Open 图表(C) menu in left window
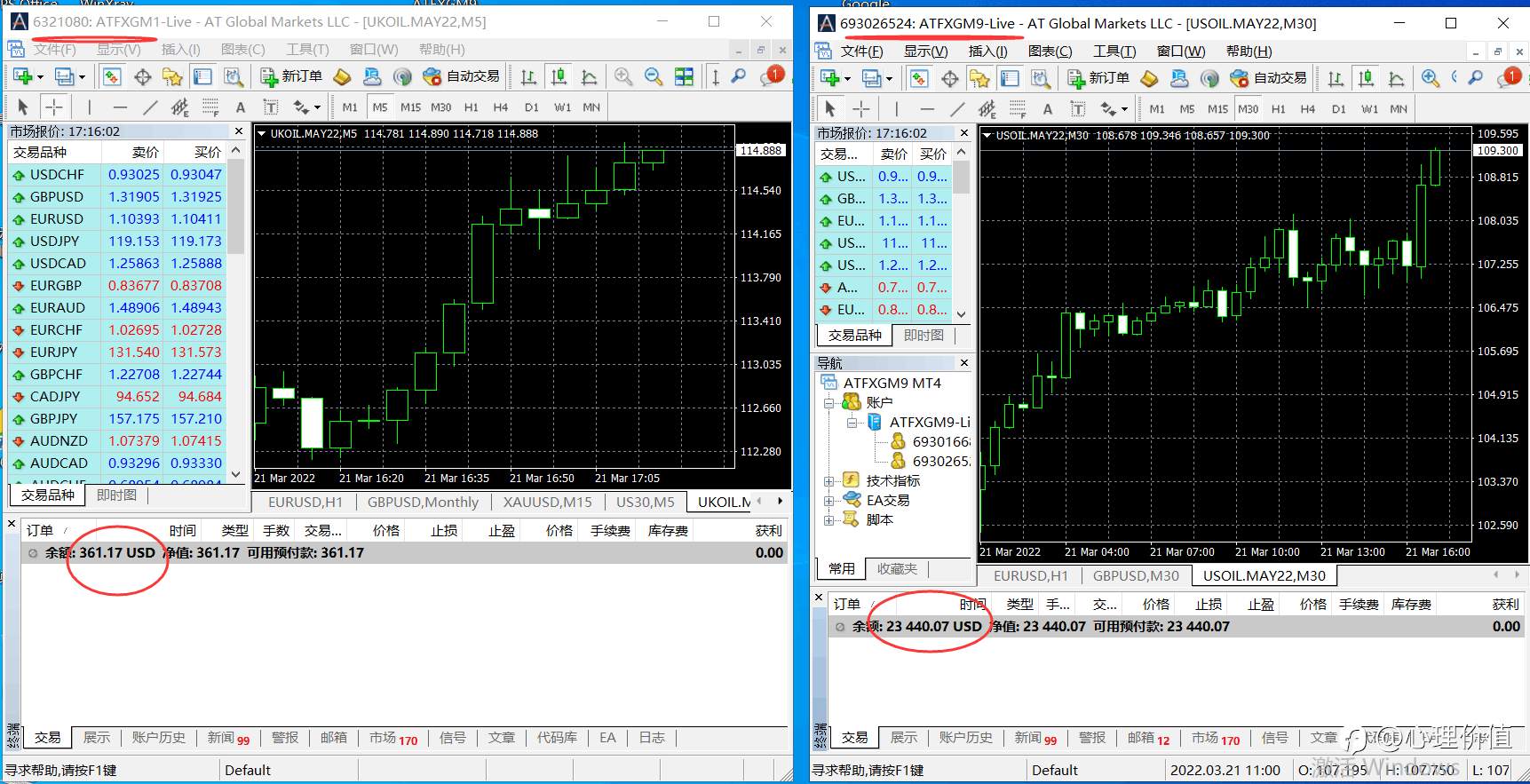1530x784 pixels. 243,50
